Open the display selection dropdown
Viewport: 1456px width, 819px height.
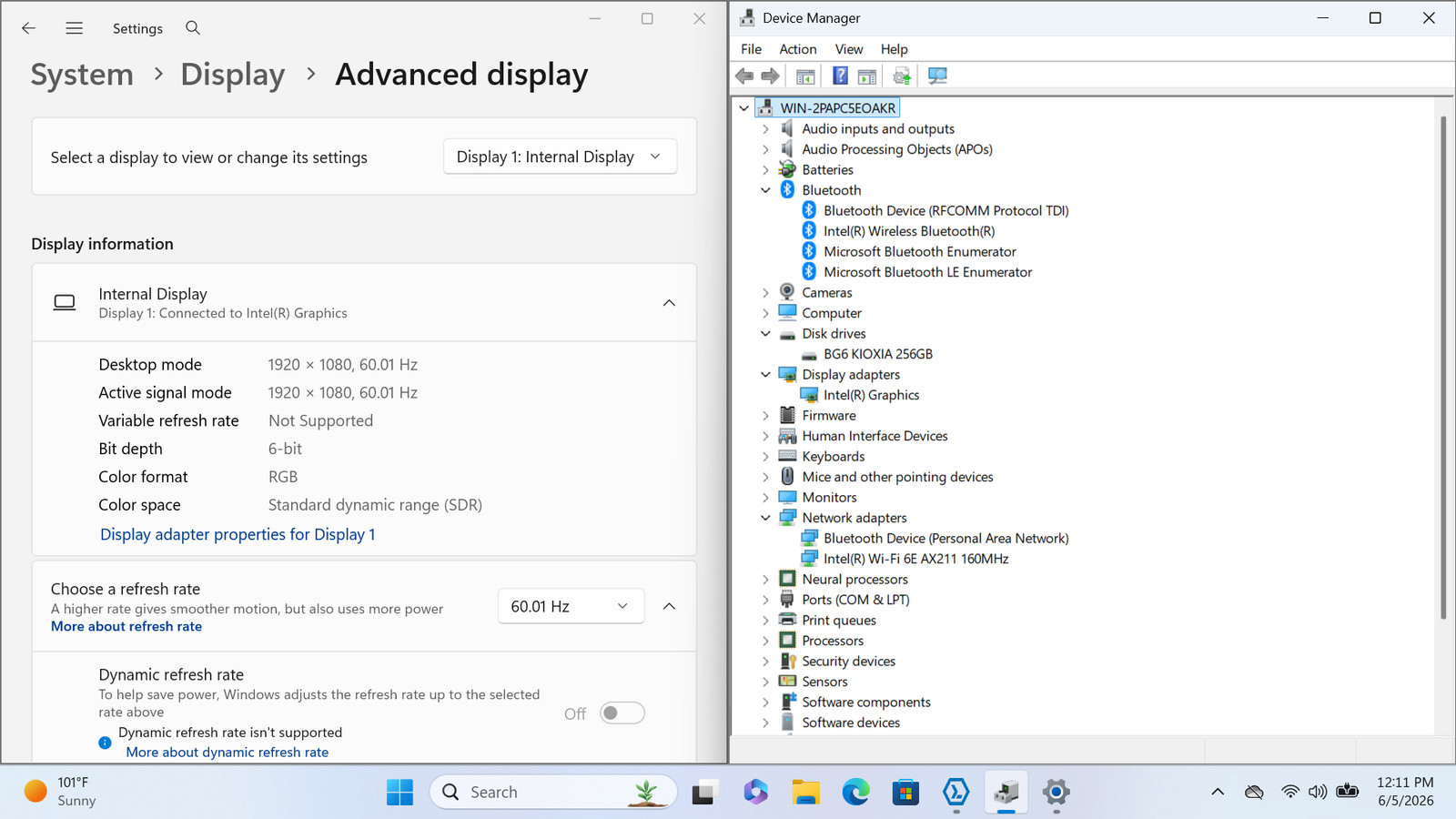pyautogui.click(x=560, y=157)
